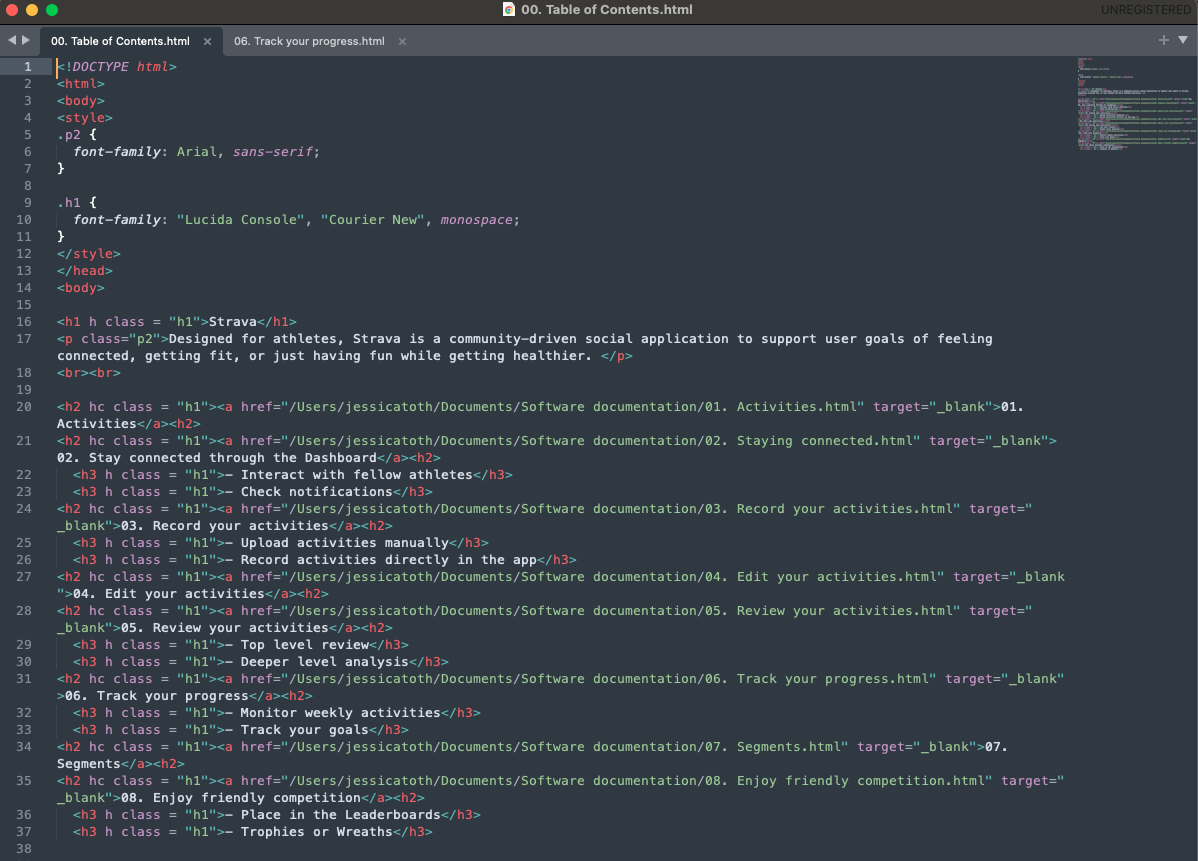Click 'Trophies or Wreaths' on line 37

pos(317,832)
